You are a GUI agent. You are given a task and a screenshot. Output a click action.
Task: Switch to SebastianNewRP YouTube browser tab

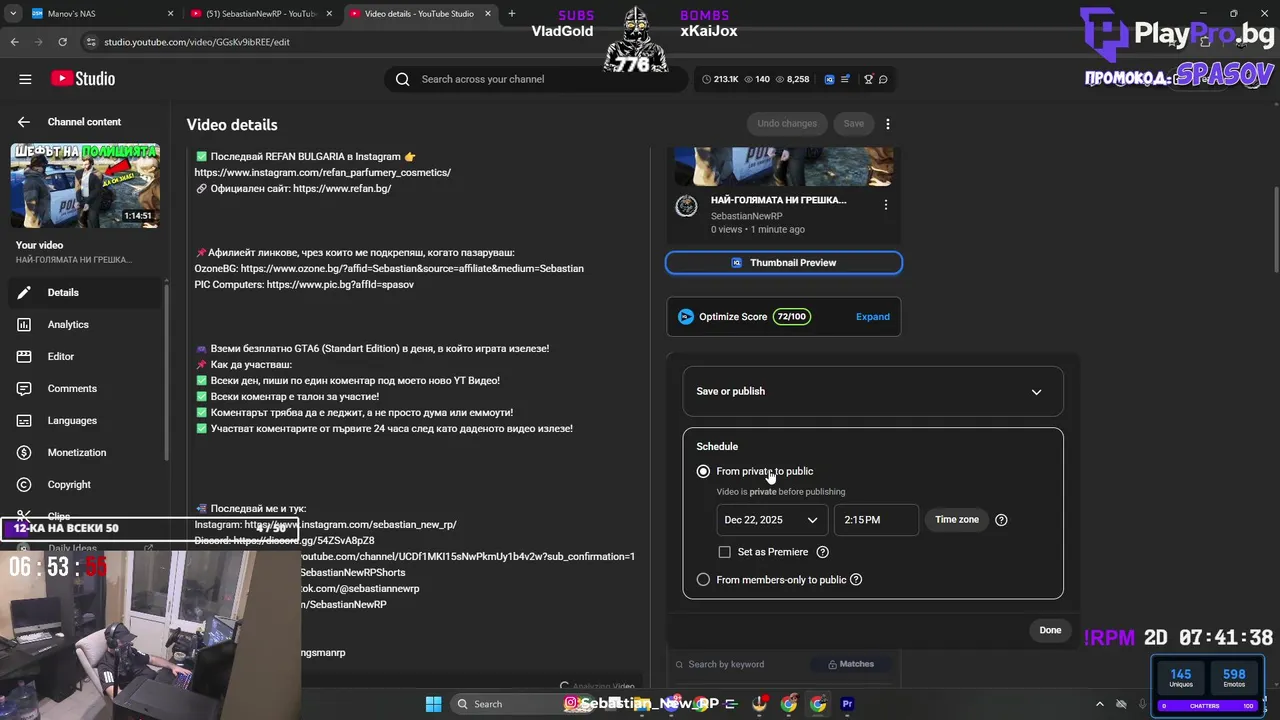pos(262,14)
